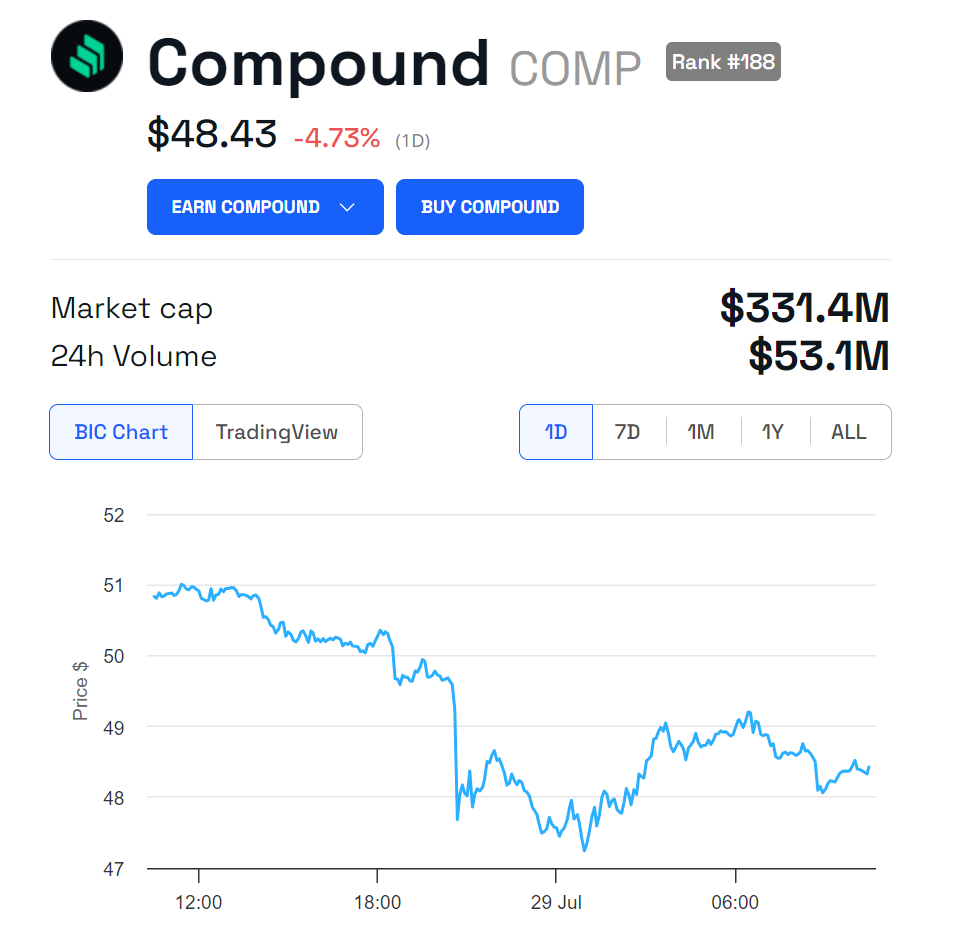Click the Rank #188 badge

[723, 62]
